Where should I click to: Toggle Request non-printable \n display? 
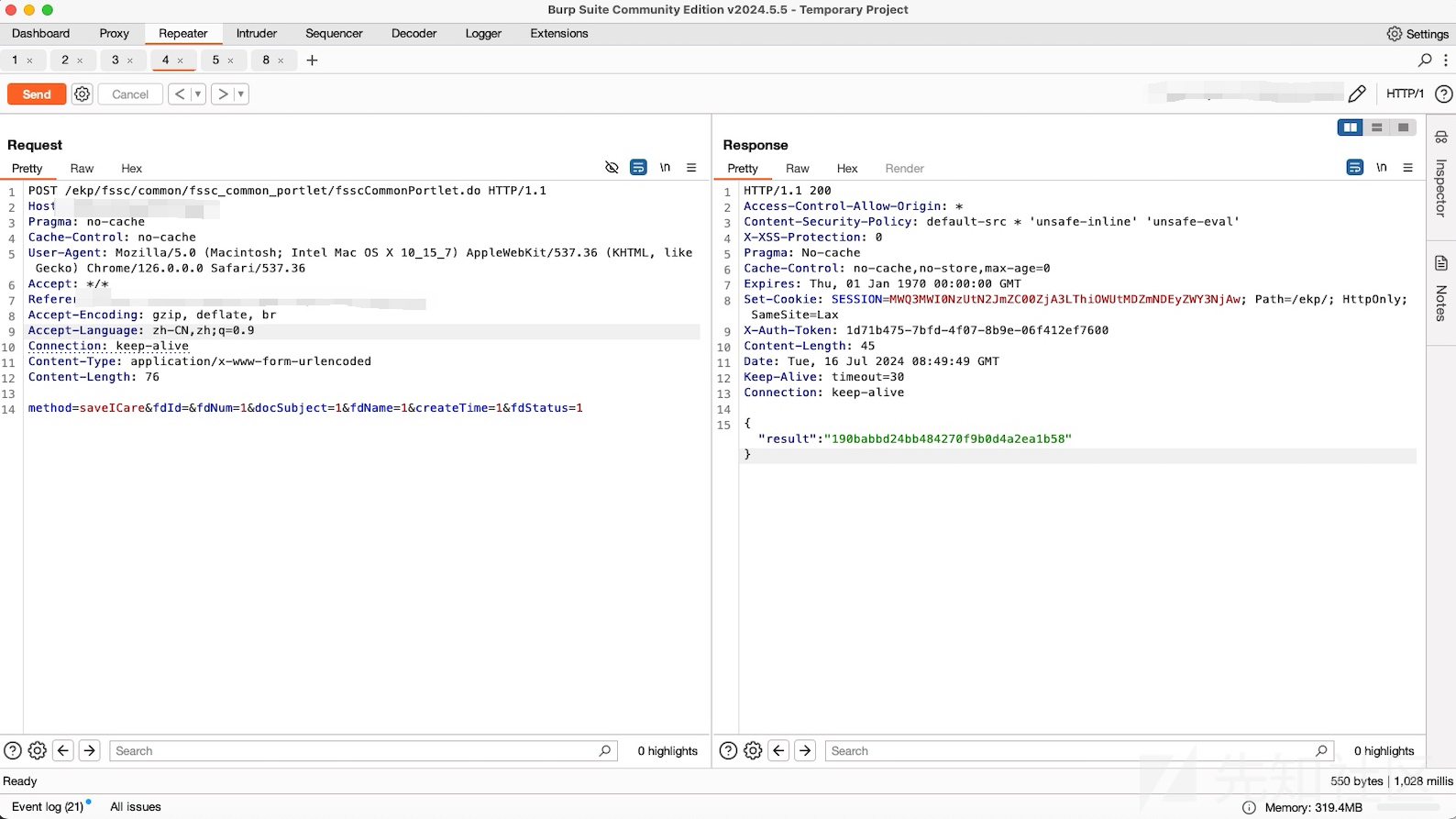click(x=665, y=167)
